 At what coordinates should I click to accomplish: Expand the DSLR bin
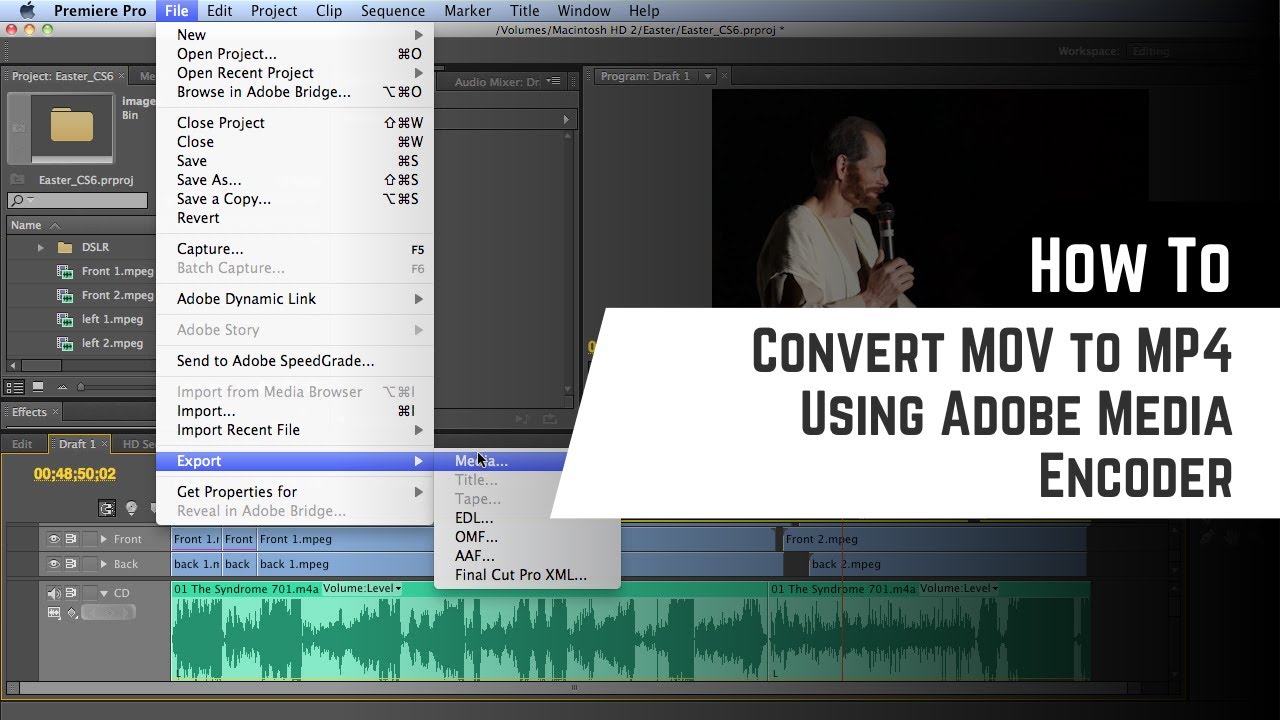(x=41, y=247)
